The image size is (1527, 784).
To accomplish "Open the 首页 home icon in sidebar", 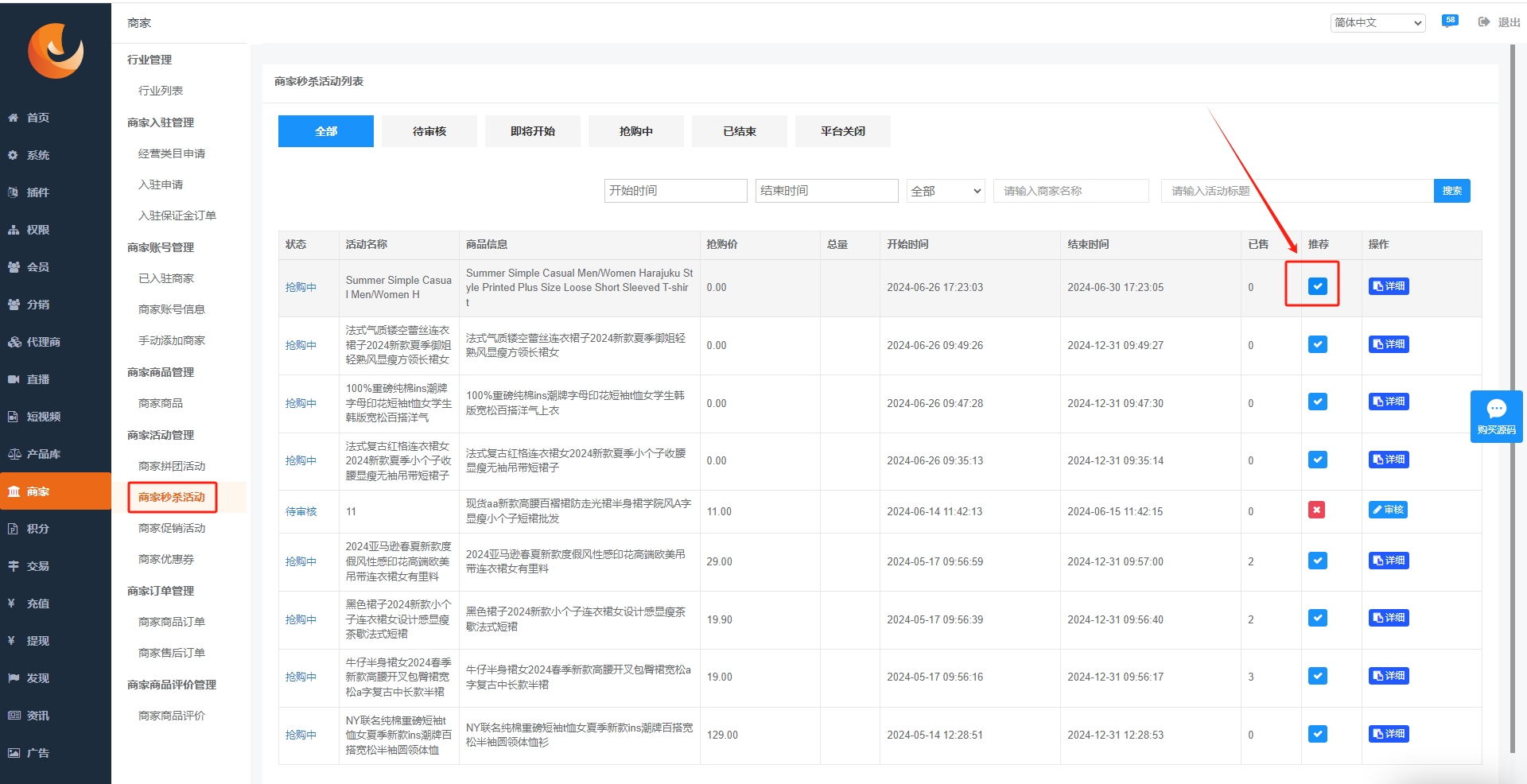I will click(14, 118).
